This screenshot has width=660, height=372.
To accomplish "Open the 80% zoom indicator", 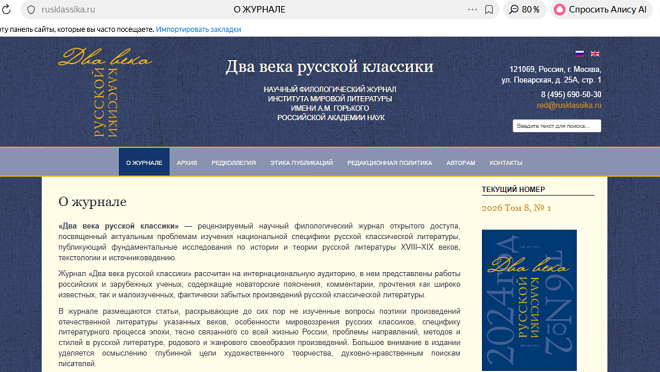I will (524, 9).
